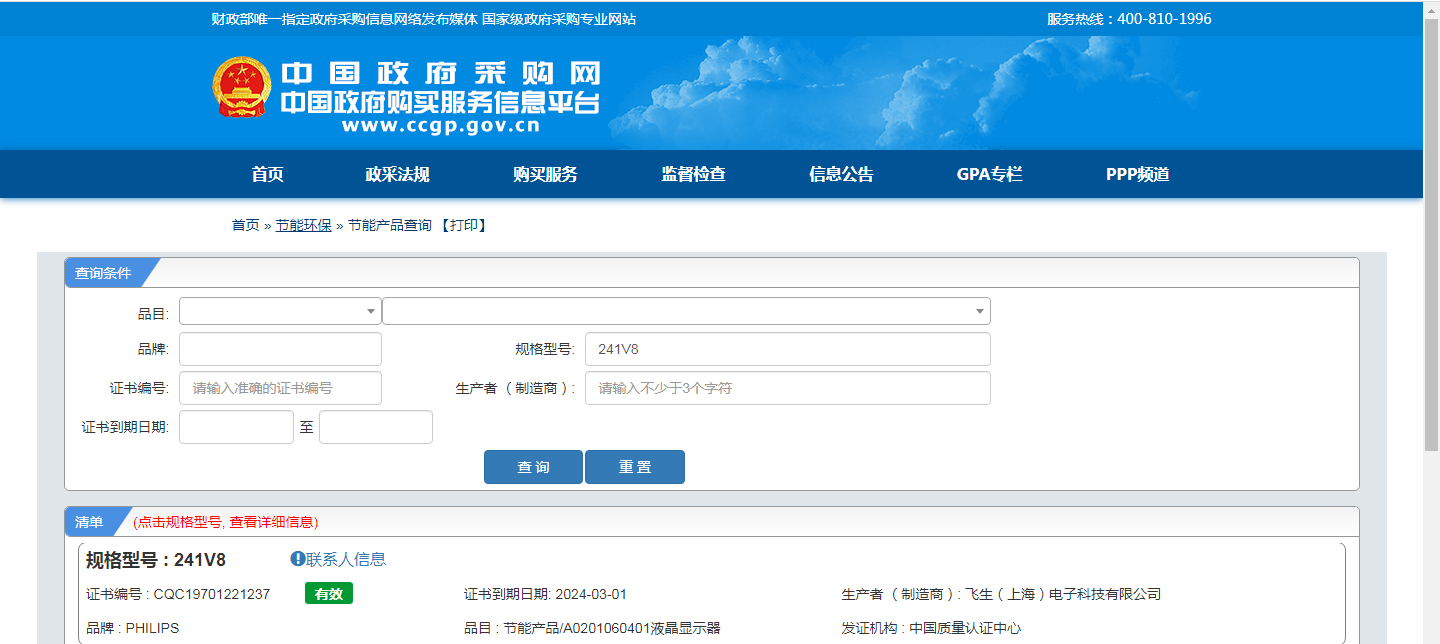Open the 联系人信息 contact link

pos(345,559)
